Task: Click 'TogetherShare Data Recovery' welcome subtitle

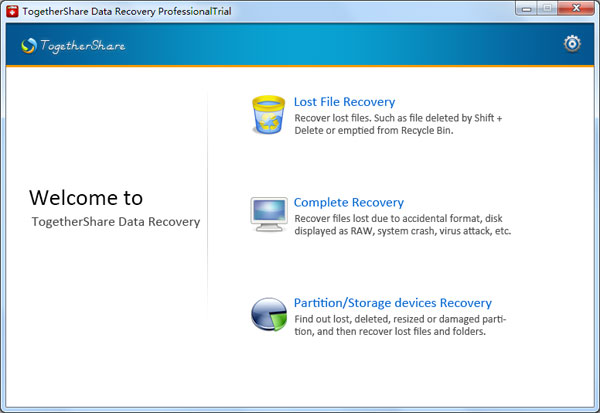Action: click(x=116, y=222)
